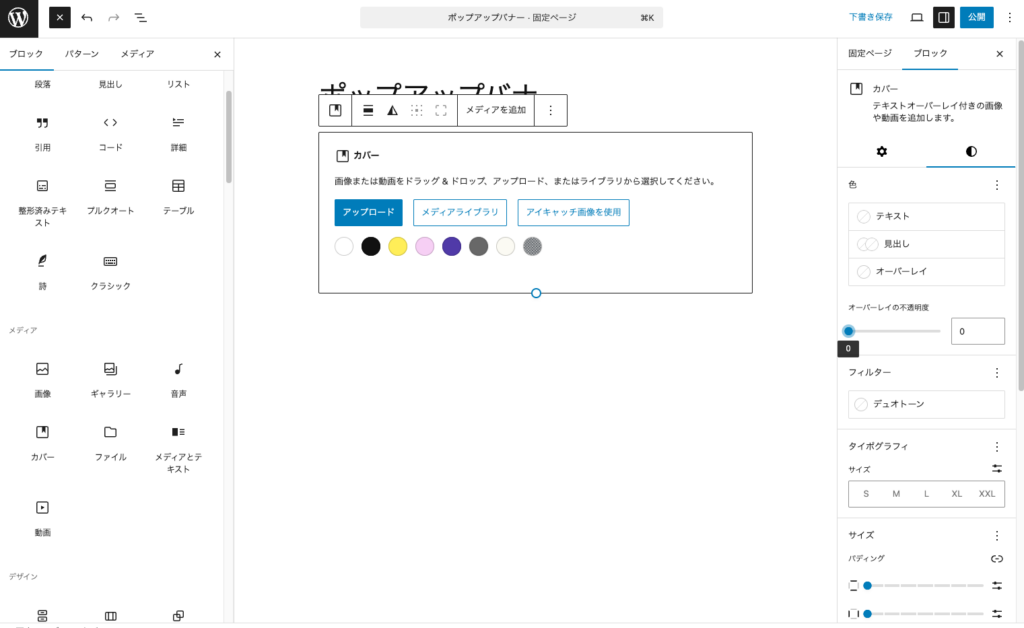This screenshot has width=1024, height=628.
Task: Open the cover block options menu
Action: click(551, 110)
